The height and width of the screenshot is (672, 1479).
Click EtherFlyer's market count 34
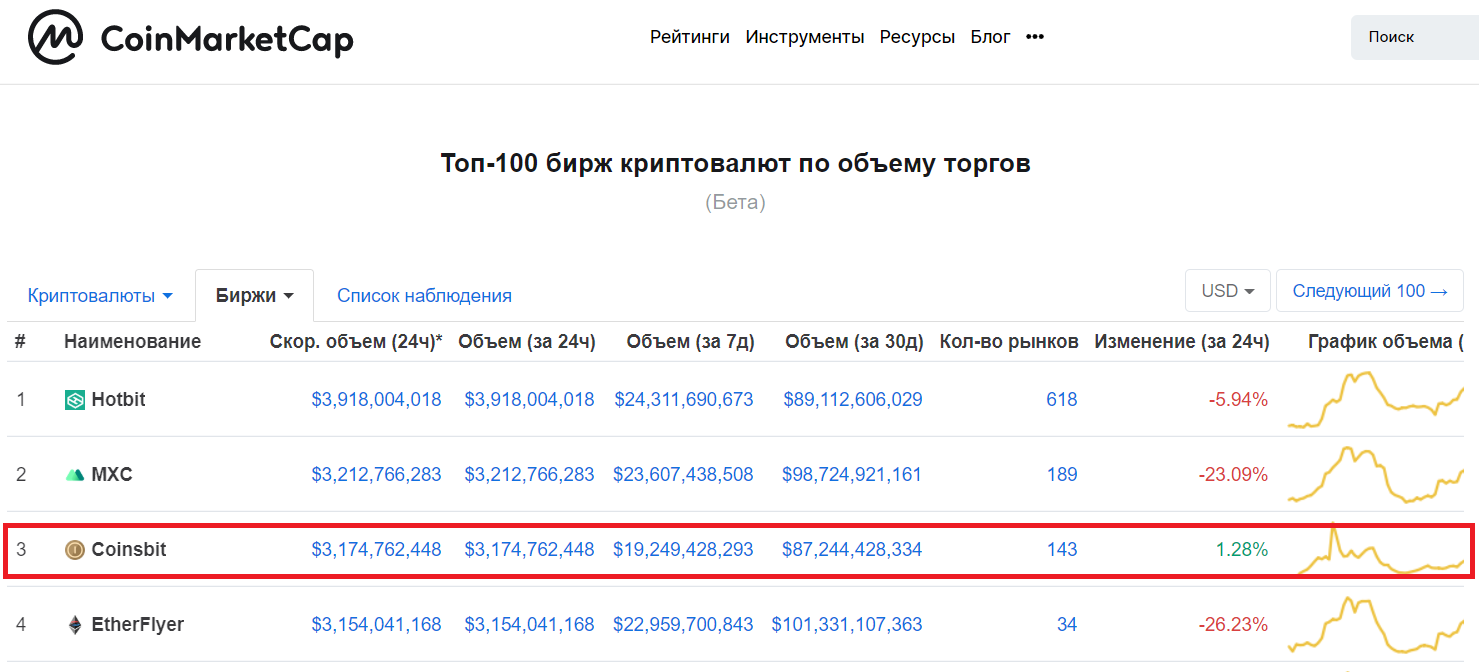1067,625
